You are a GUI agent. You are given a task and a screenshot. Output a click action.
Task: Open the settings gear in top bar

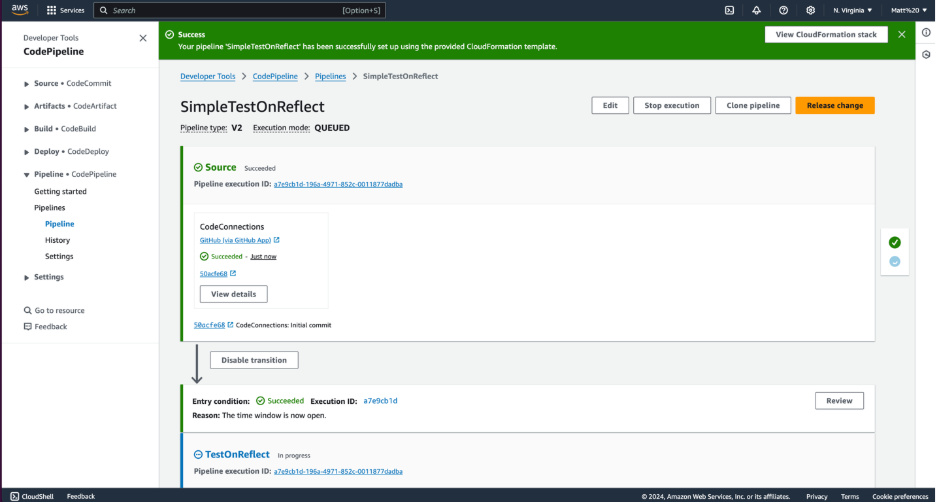click(810, 10)
